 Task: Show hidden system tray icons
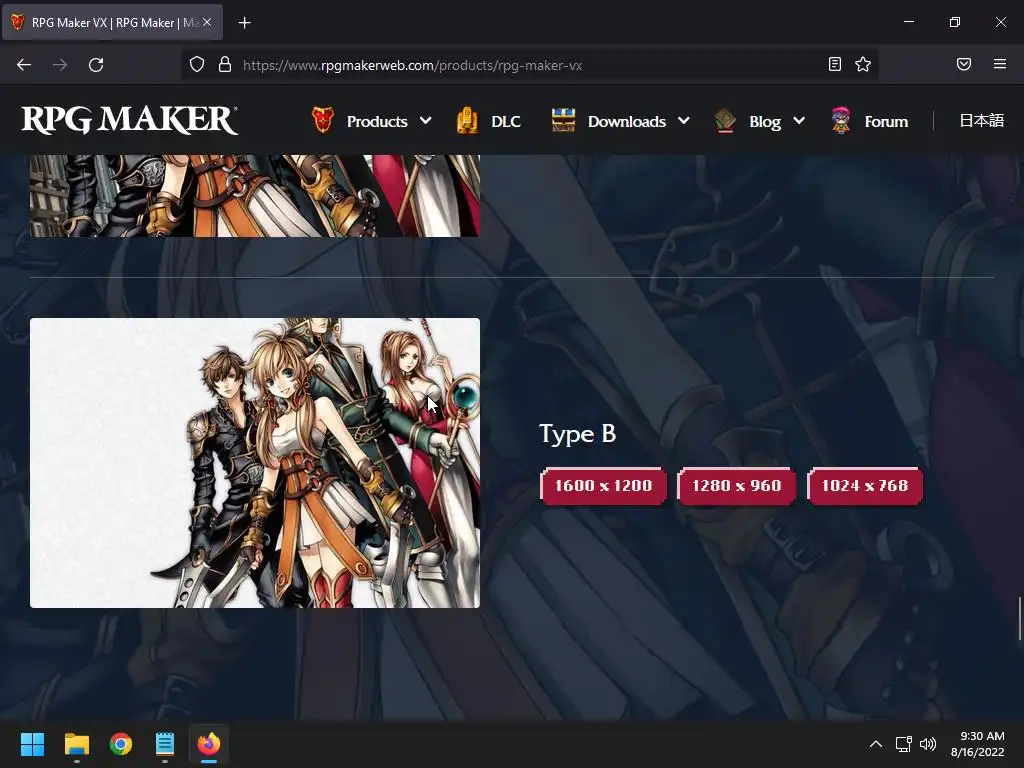(876, 744)
